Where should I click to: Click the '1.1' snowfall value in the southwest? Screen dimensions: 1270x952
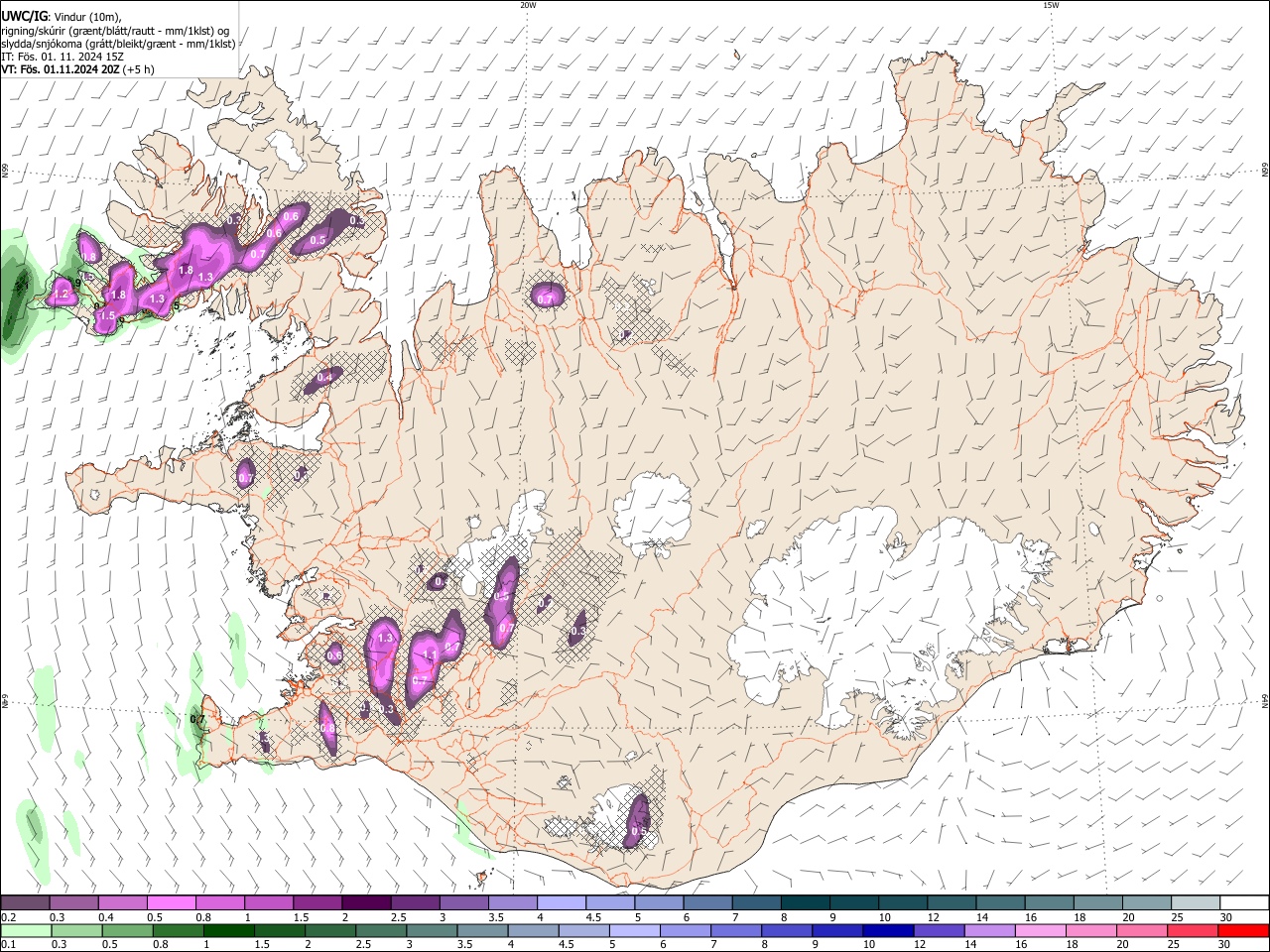tap(430, 655)
